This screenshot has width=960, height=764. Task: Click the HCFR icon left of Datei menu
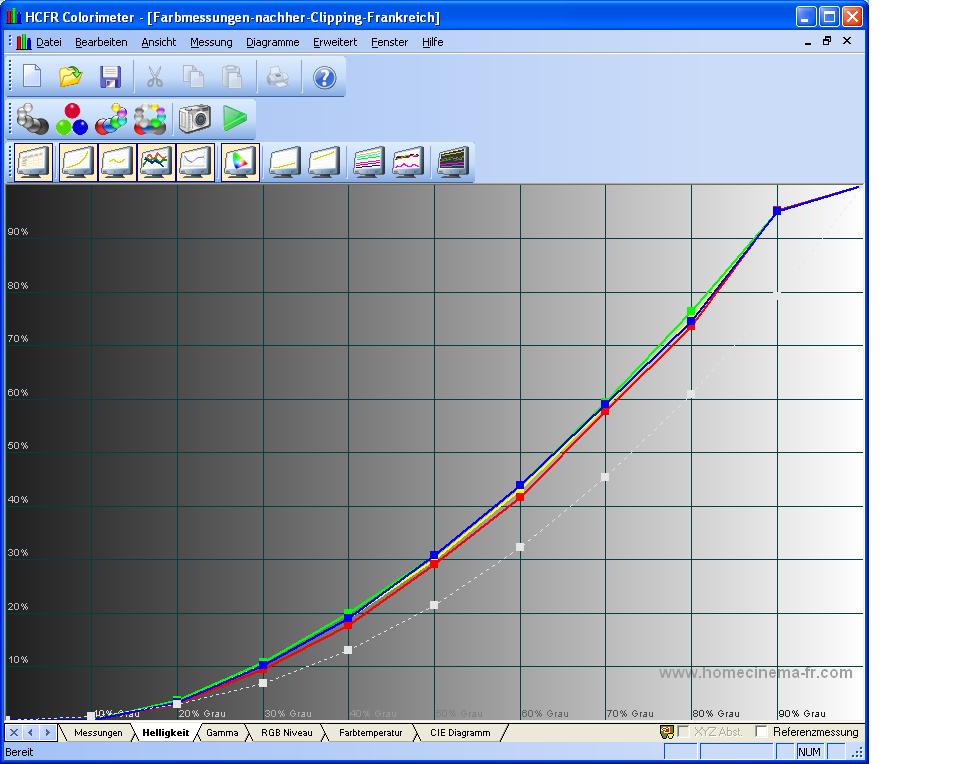tap(24, 42)
